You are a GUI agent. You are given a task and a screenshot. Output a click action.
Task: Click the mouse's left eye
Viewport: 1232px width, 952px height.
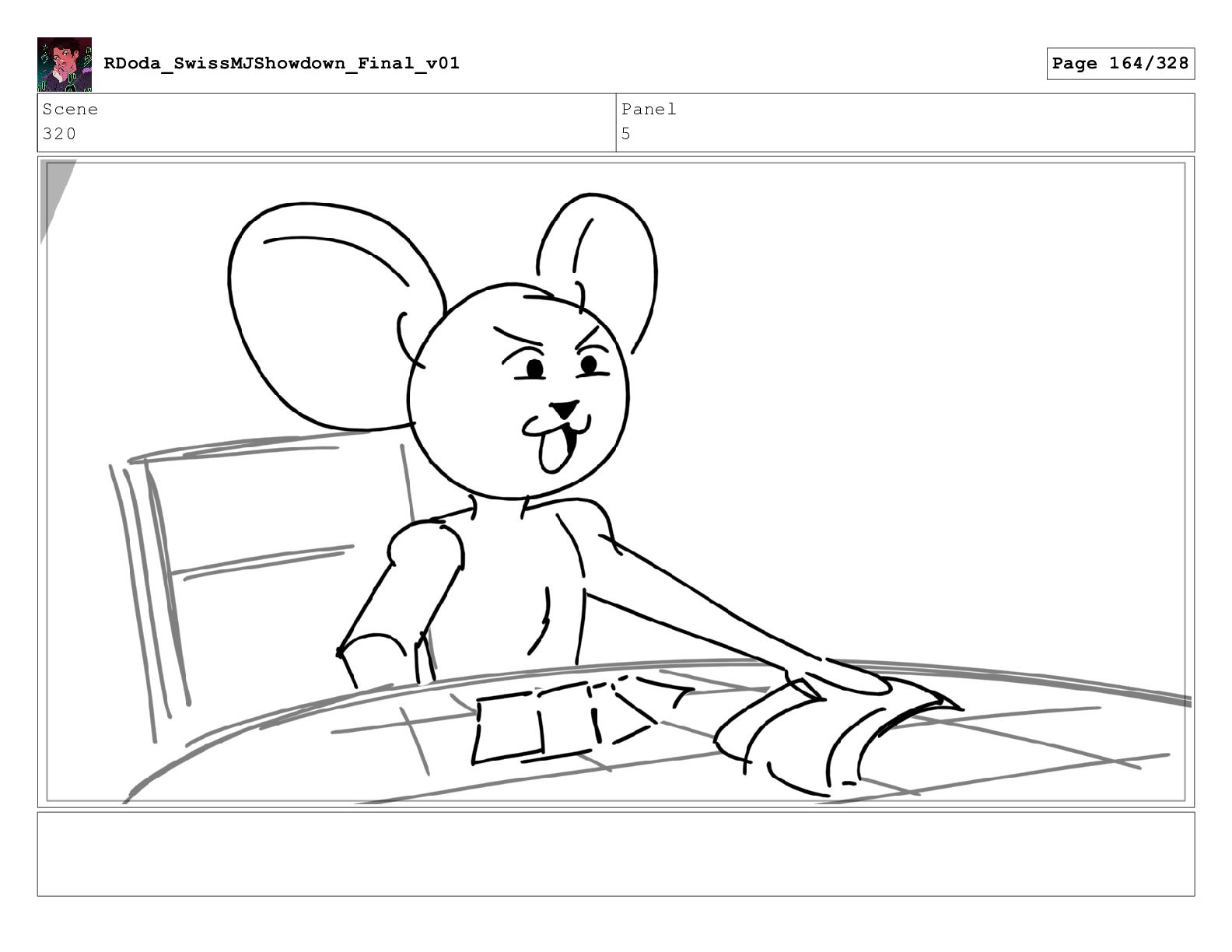pos(534,367)
